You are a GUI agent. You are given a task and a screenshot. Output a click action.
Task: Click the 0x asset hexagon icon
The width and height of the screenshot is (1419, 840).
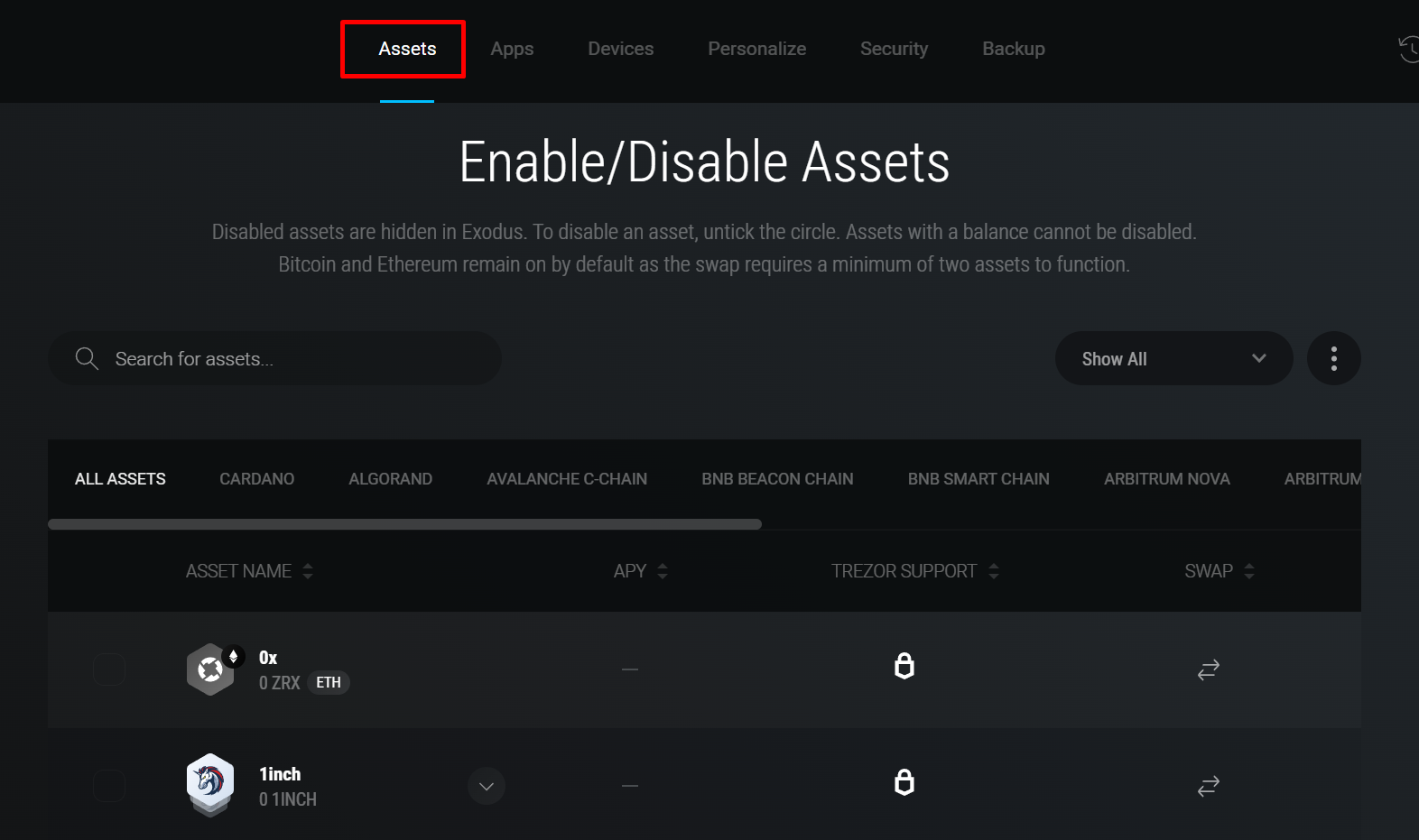[210, 669]
